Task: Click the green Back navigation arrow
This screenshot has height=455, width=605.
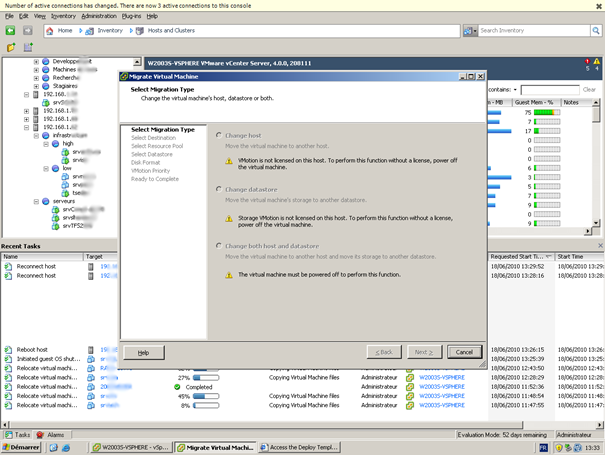Action: pyautogui.click(x=10, y=30)
